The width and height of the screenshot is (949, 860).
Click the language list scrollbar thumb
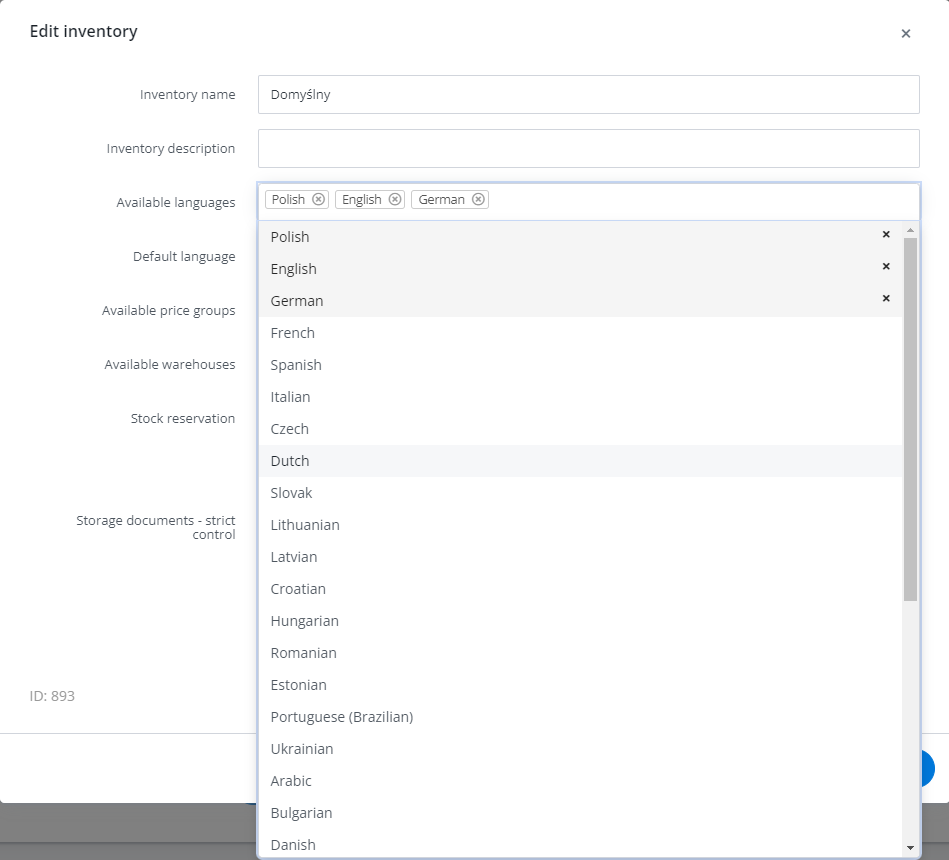tap(910, 419)
